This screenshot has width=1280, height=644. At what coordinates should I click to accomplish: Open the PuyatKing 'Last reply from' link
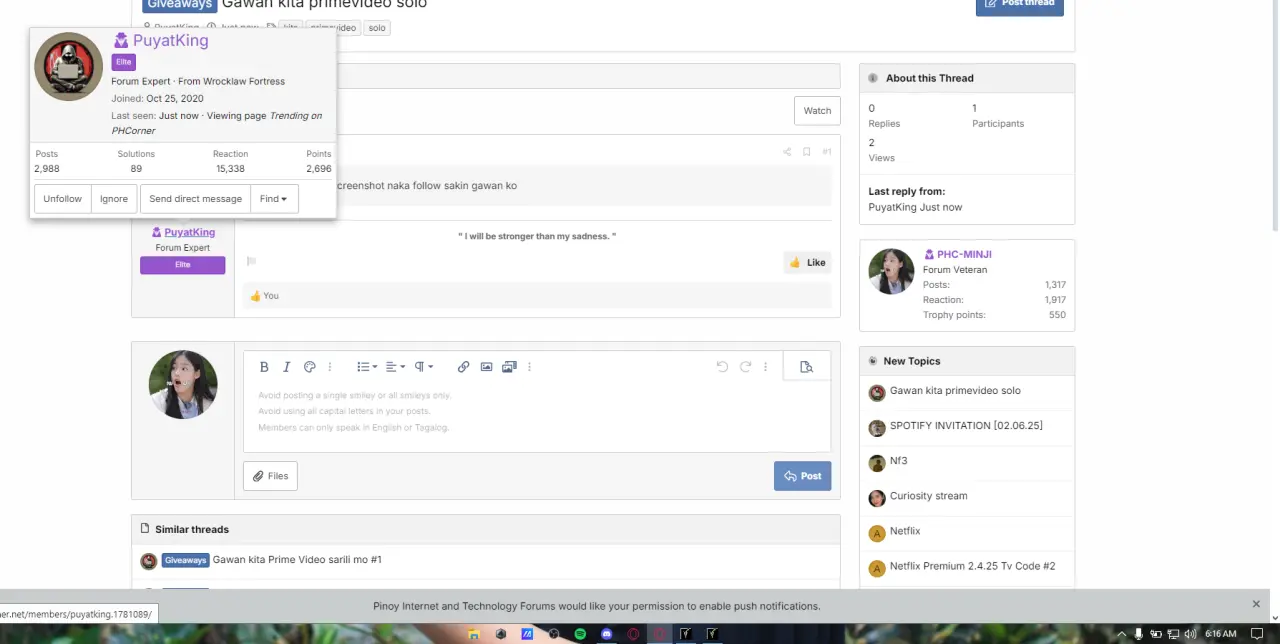coord(892,207)
